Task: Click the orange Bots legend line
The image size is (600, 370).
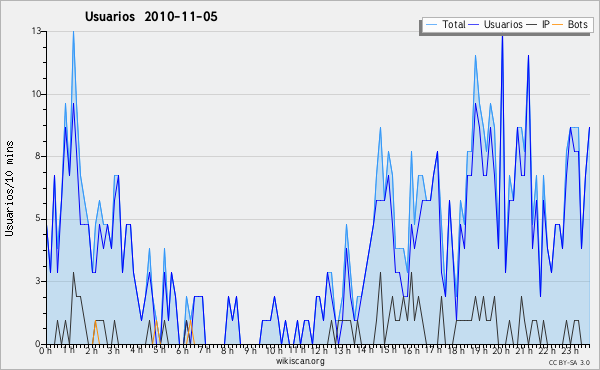Action: [558, 25]
